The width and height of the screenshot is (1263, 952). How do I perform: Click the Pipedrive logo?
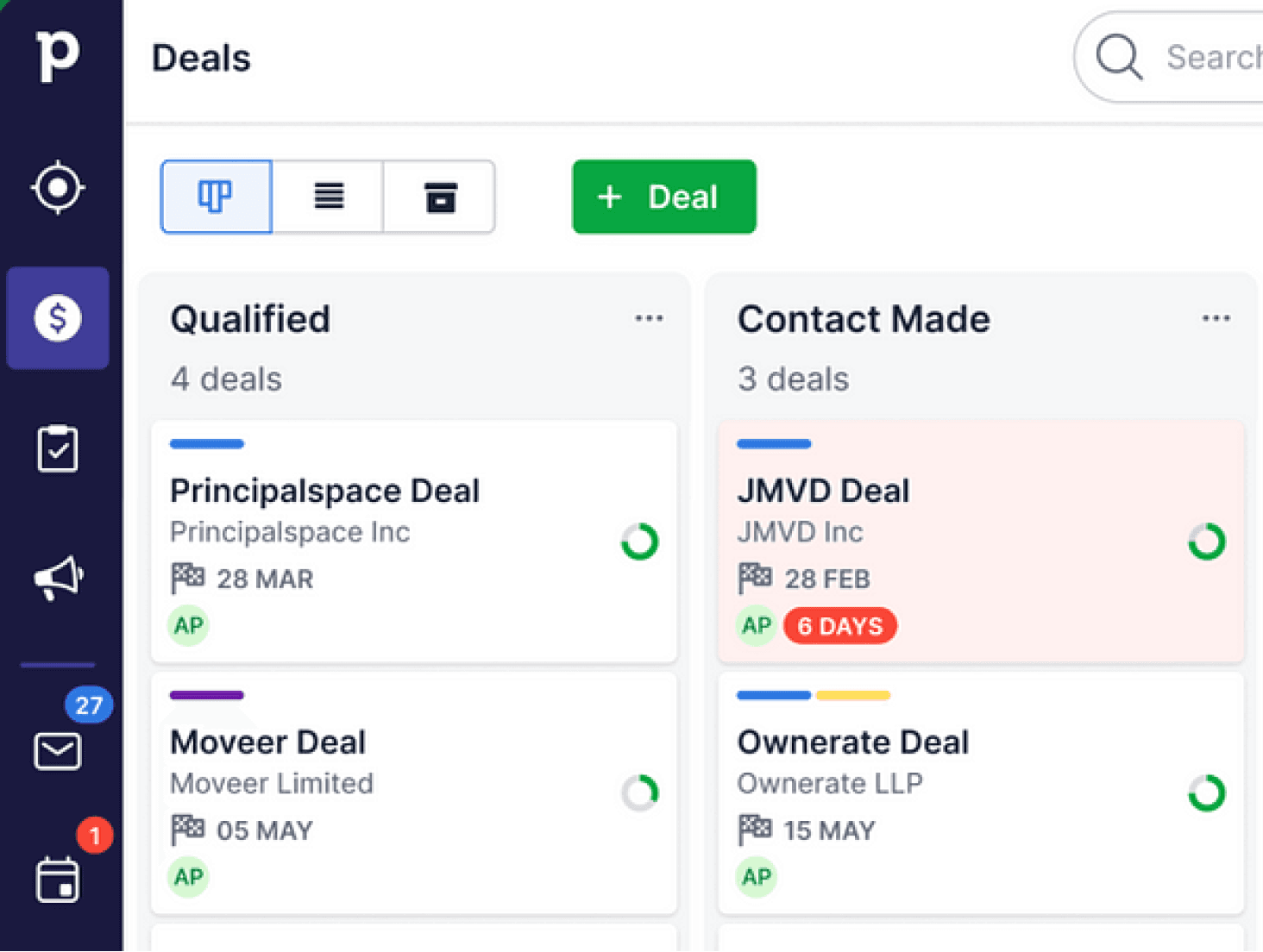coord(58,56)
